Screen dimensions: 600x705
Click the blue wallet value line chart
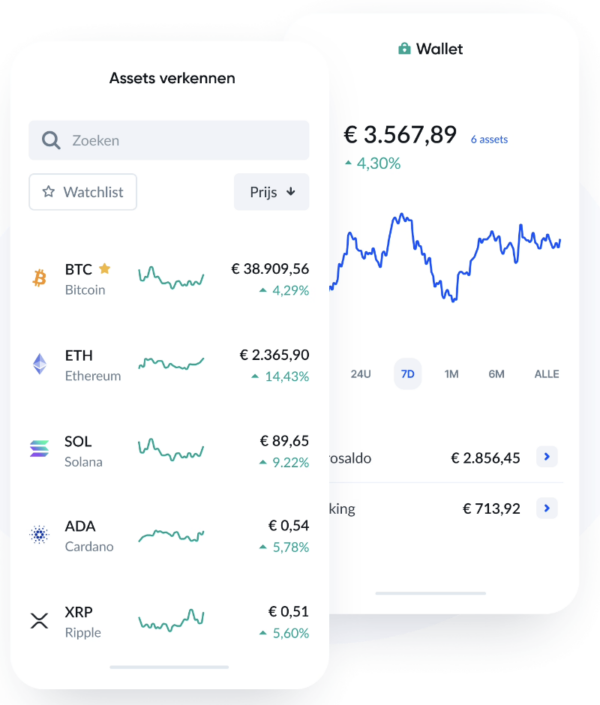point(445,255)
